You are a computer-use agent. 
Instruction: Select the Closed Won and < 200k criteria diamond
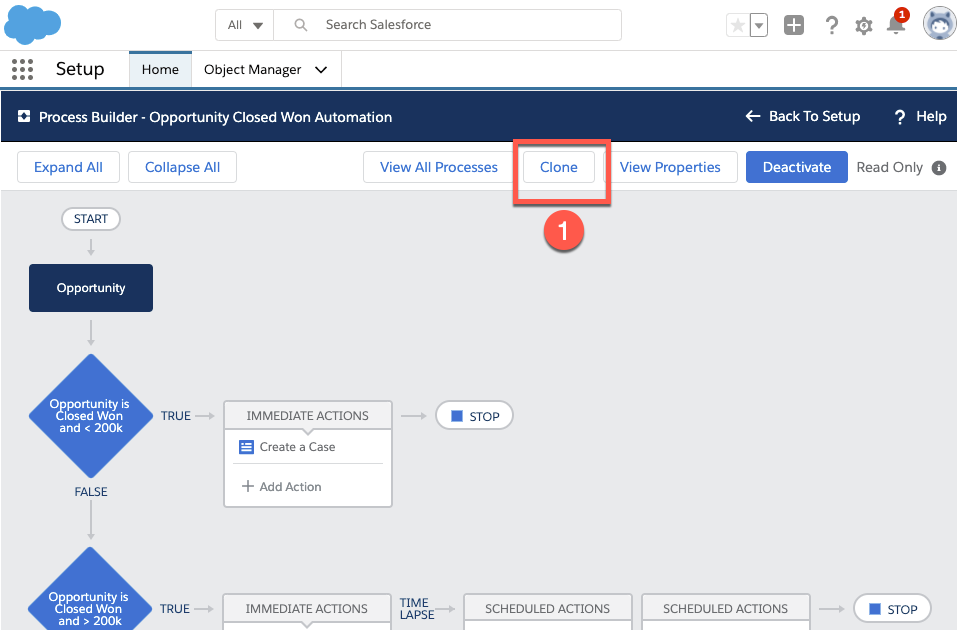pyautogui.click(x=90, y=416)
